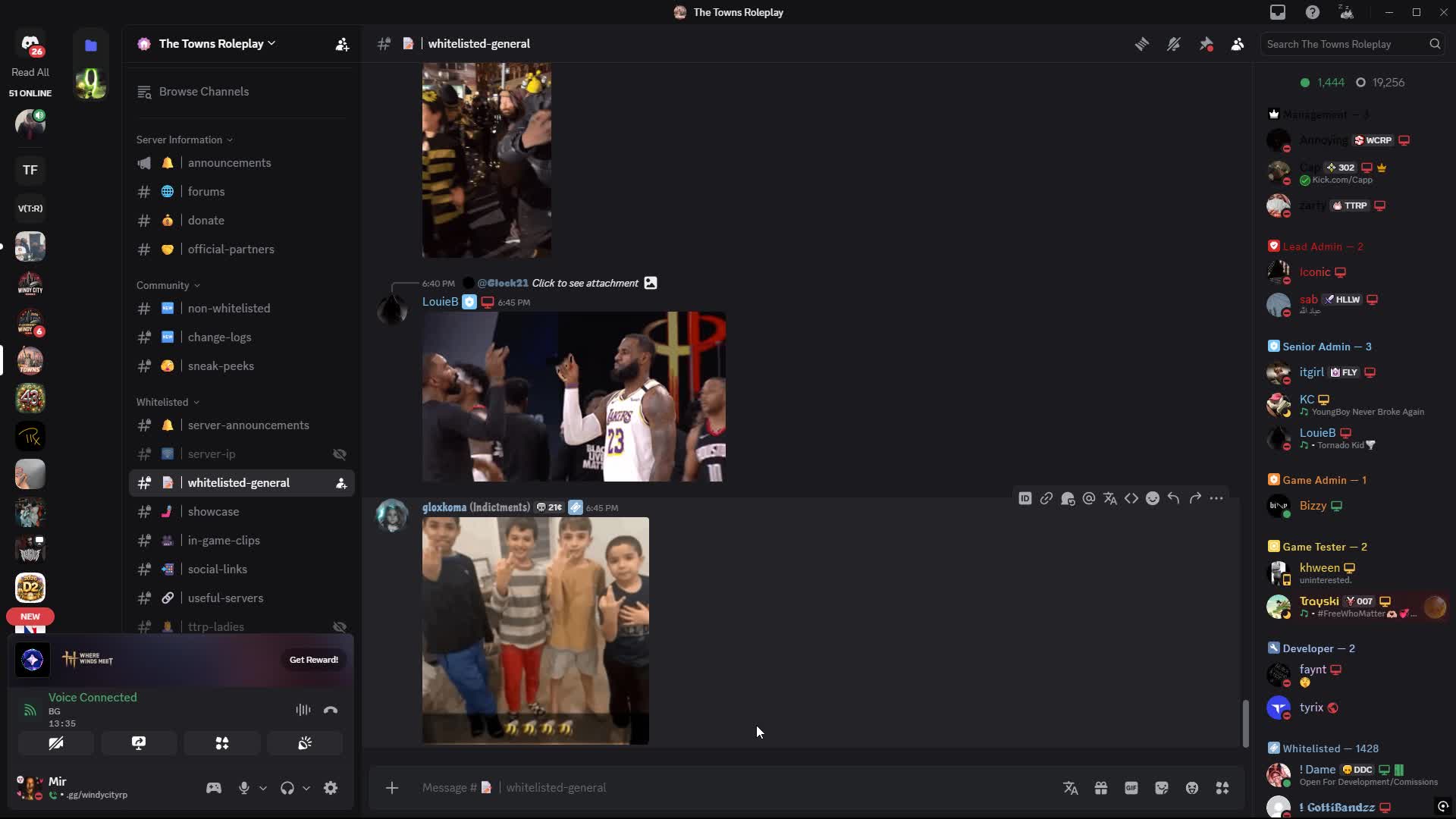Click the Get Reward! button
This screenshot has width=1456, height=819.
point(313,659)
